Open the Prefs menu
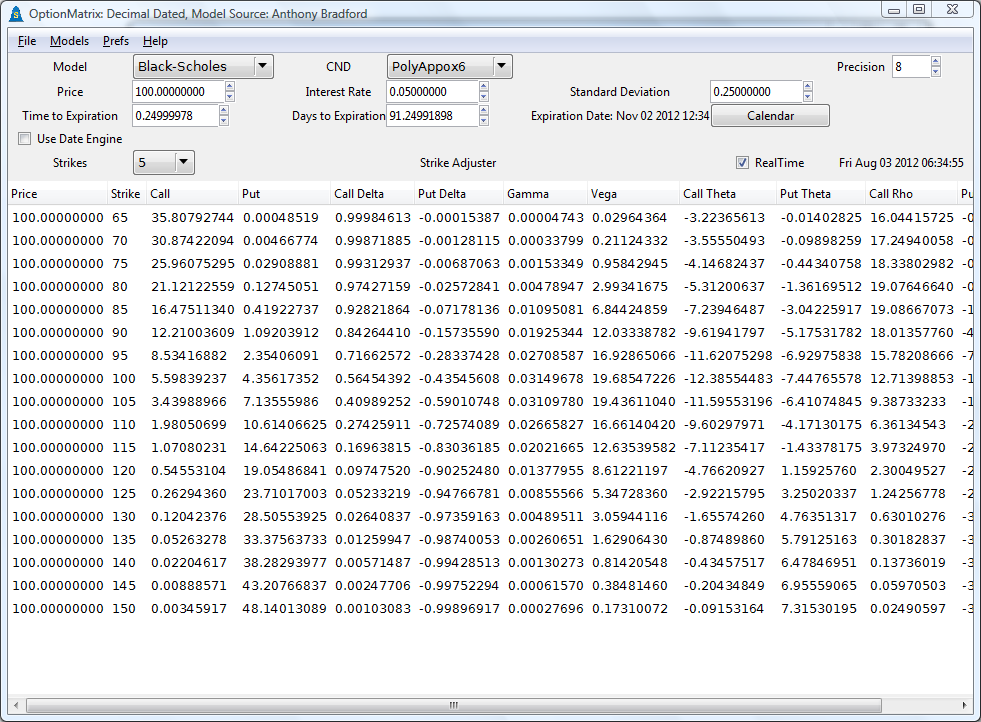Screen dimensions: 981x722 click(115, 41)
